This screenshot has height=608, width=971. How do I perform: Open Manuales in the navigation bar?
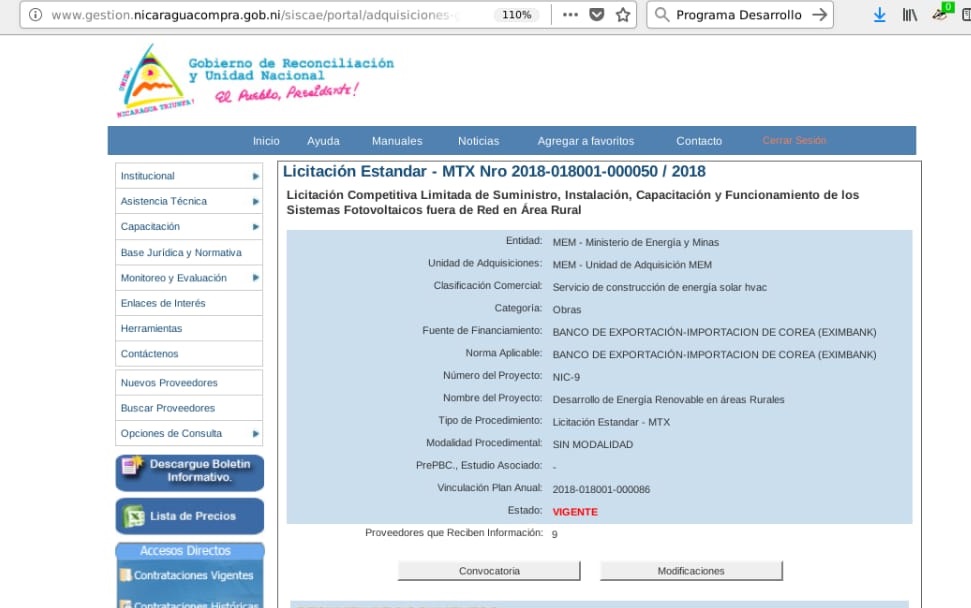coord(397,141)
